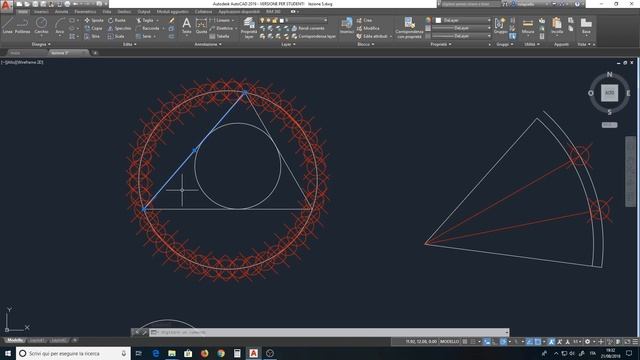Click the Scala scale tool
Viewport: 640px width, 360px height.
[x=116, y=36]
